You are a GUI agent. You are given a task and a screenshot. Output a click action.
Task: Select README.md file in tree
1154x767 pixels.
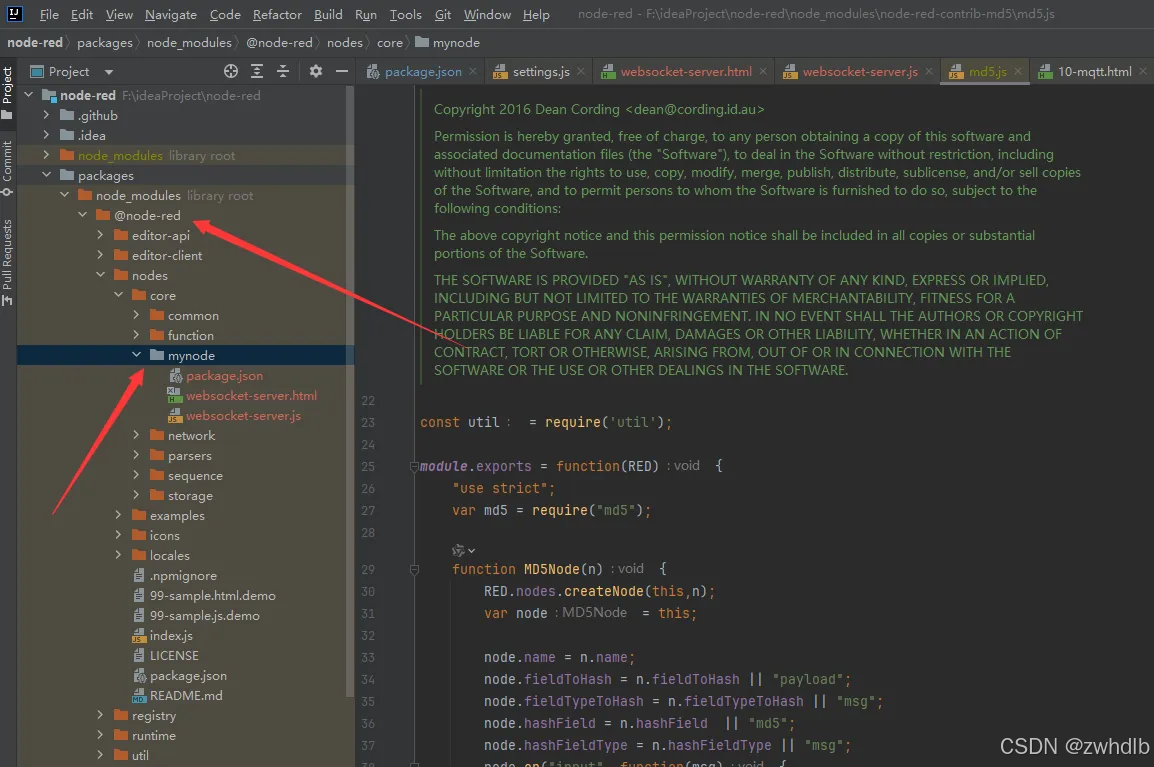tap(185, 696)
